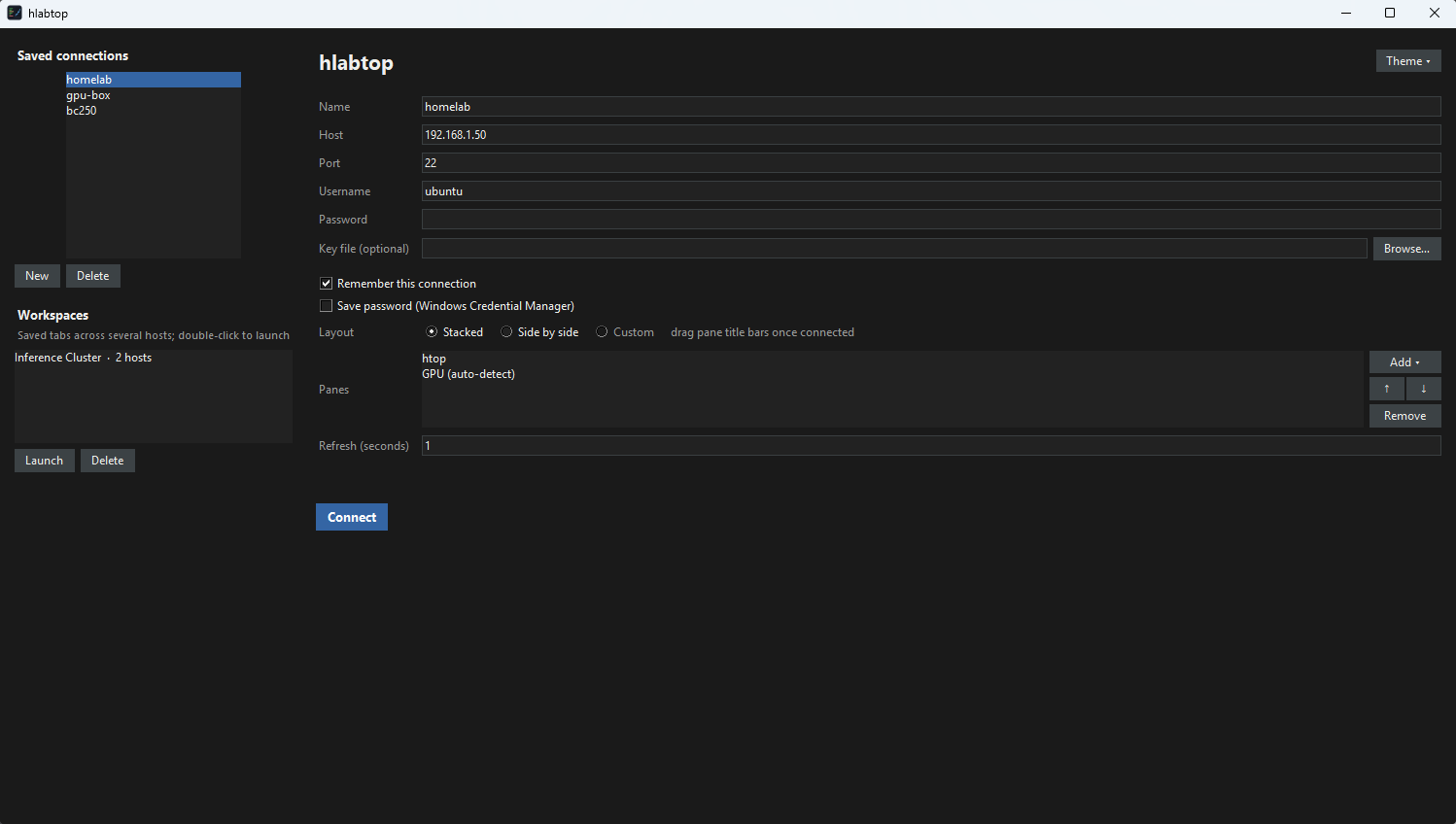Image resolution: width=1456 pixels, height=824 pixels.
Task: Remove the selected pane
Action: point(1405,416)
